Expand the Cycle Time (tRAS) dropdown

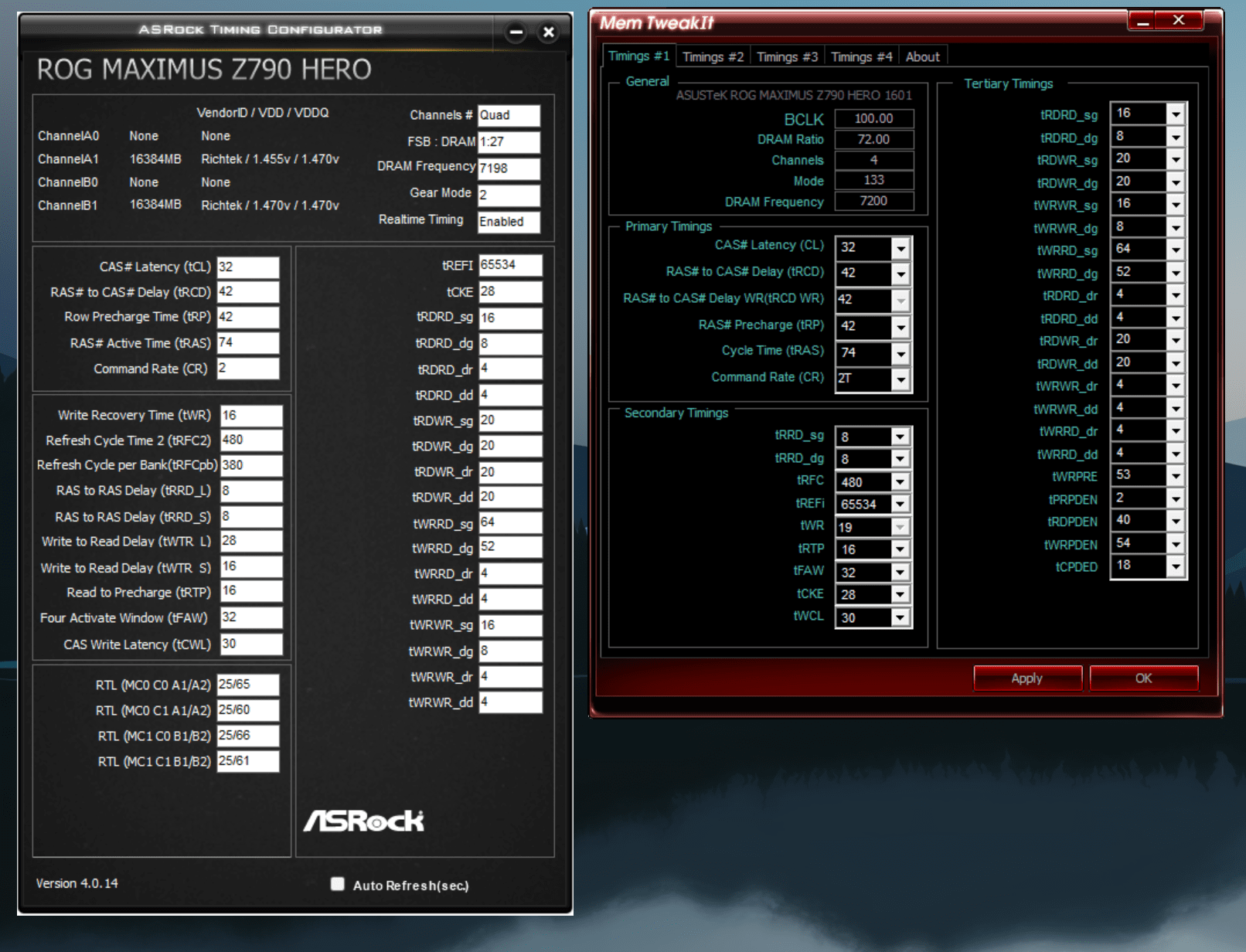click(x=900, y=353)
